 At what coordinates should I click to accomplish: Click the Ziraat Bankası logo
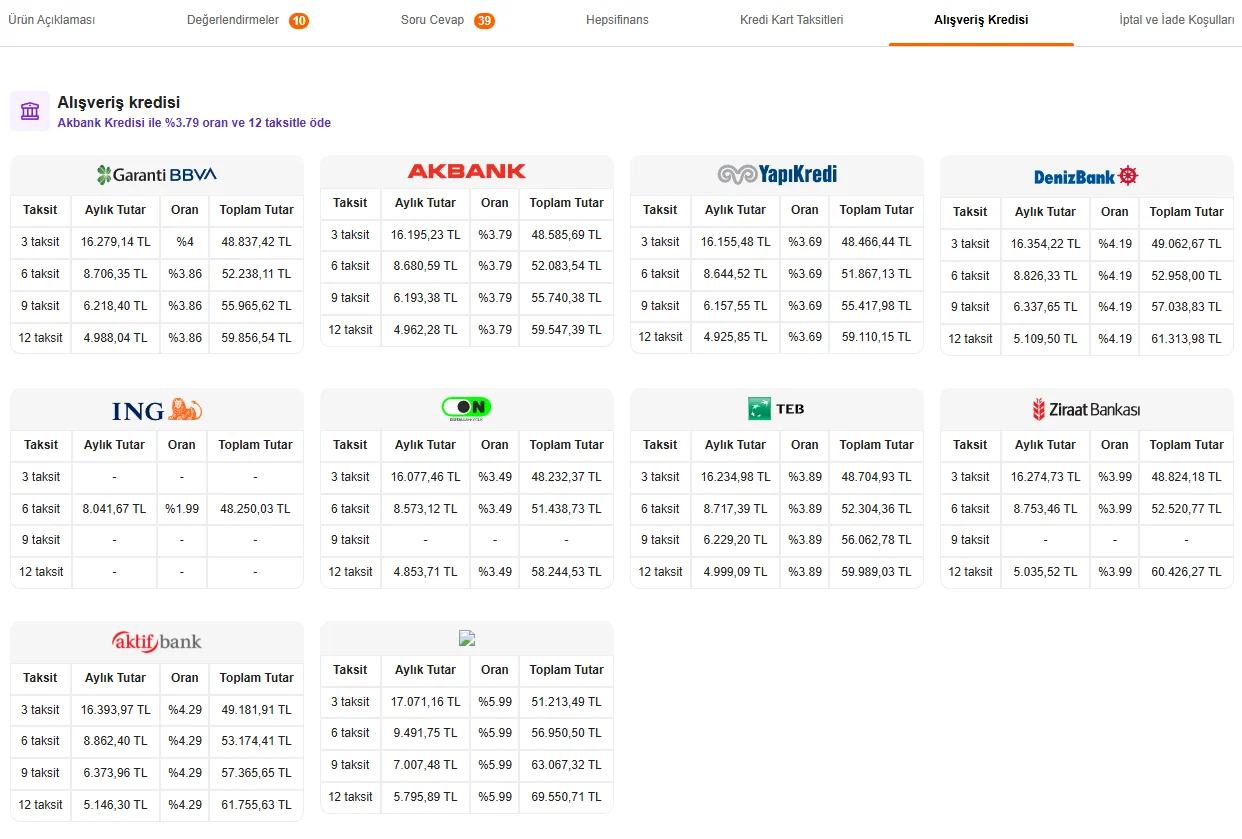1086,409
